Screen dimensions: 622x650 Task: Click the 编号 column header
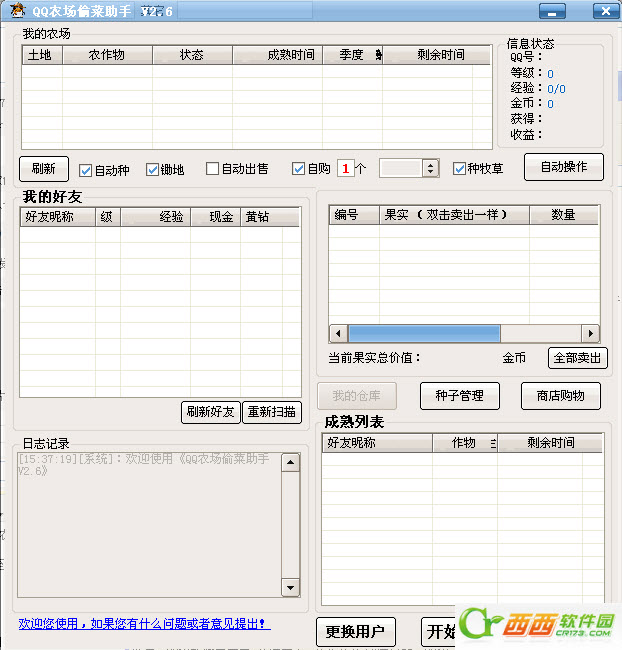(x=354, y=215)
